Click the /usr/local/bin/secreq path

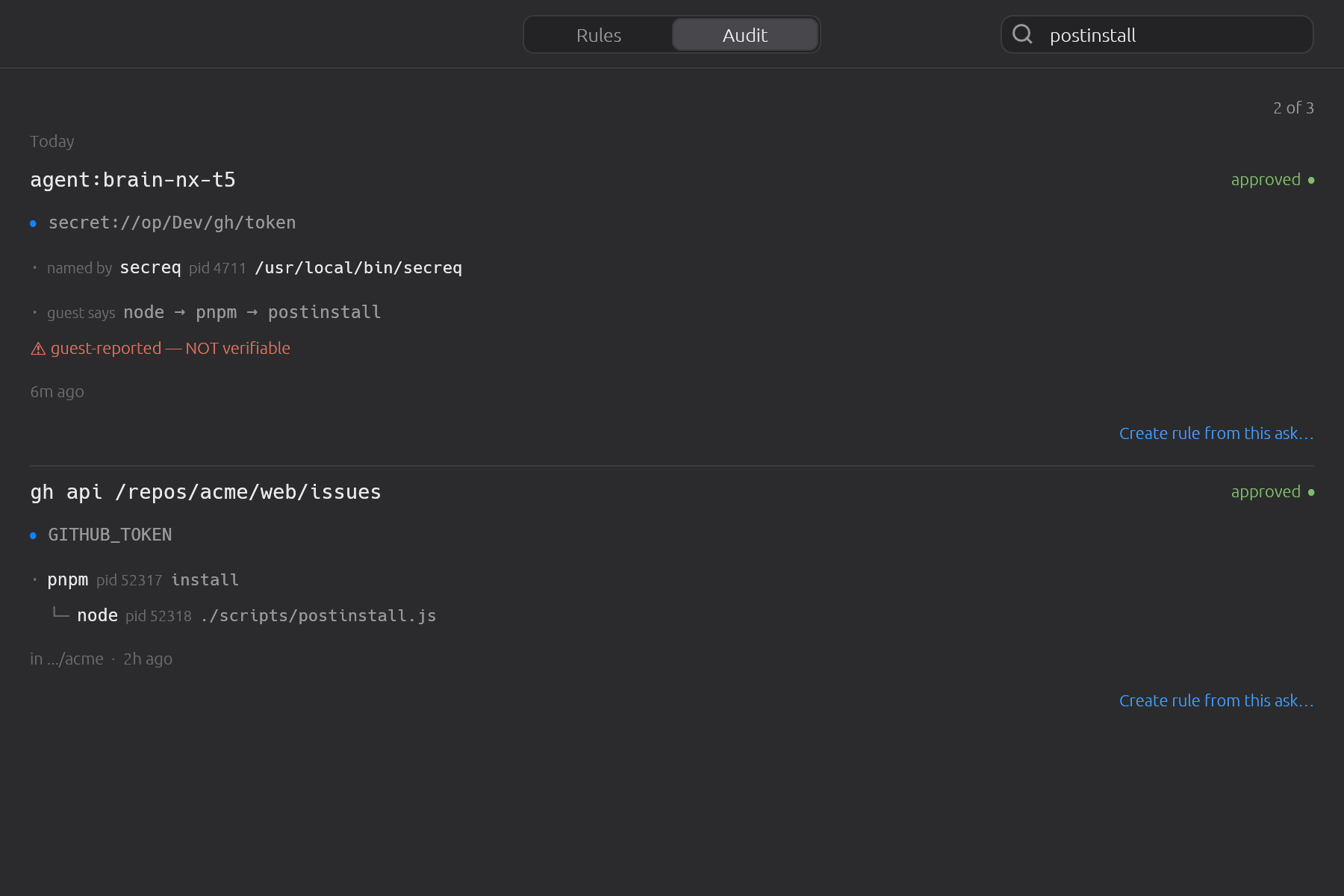tap(358, 267)
